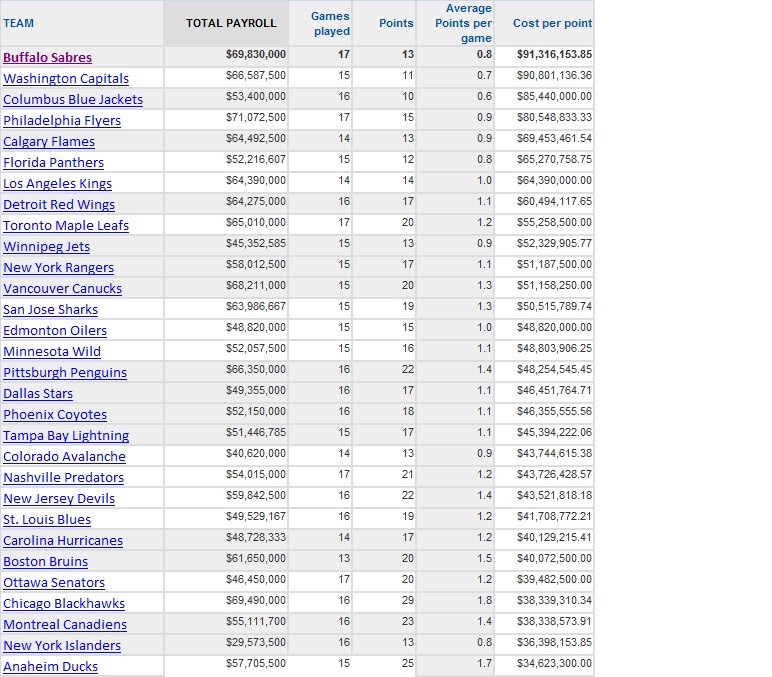Visit the New York Islanders link

(x=62, y=645)
